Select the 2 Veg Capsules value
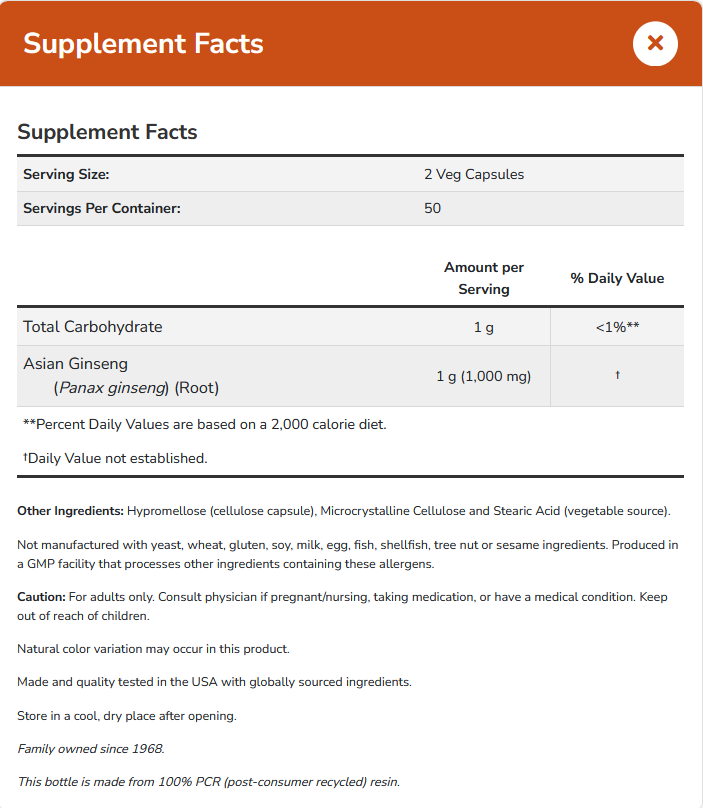703x808 pixels. pos(473,174)
